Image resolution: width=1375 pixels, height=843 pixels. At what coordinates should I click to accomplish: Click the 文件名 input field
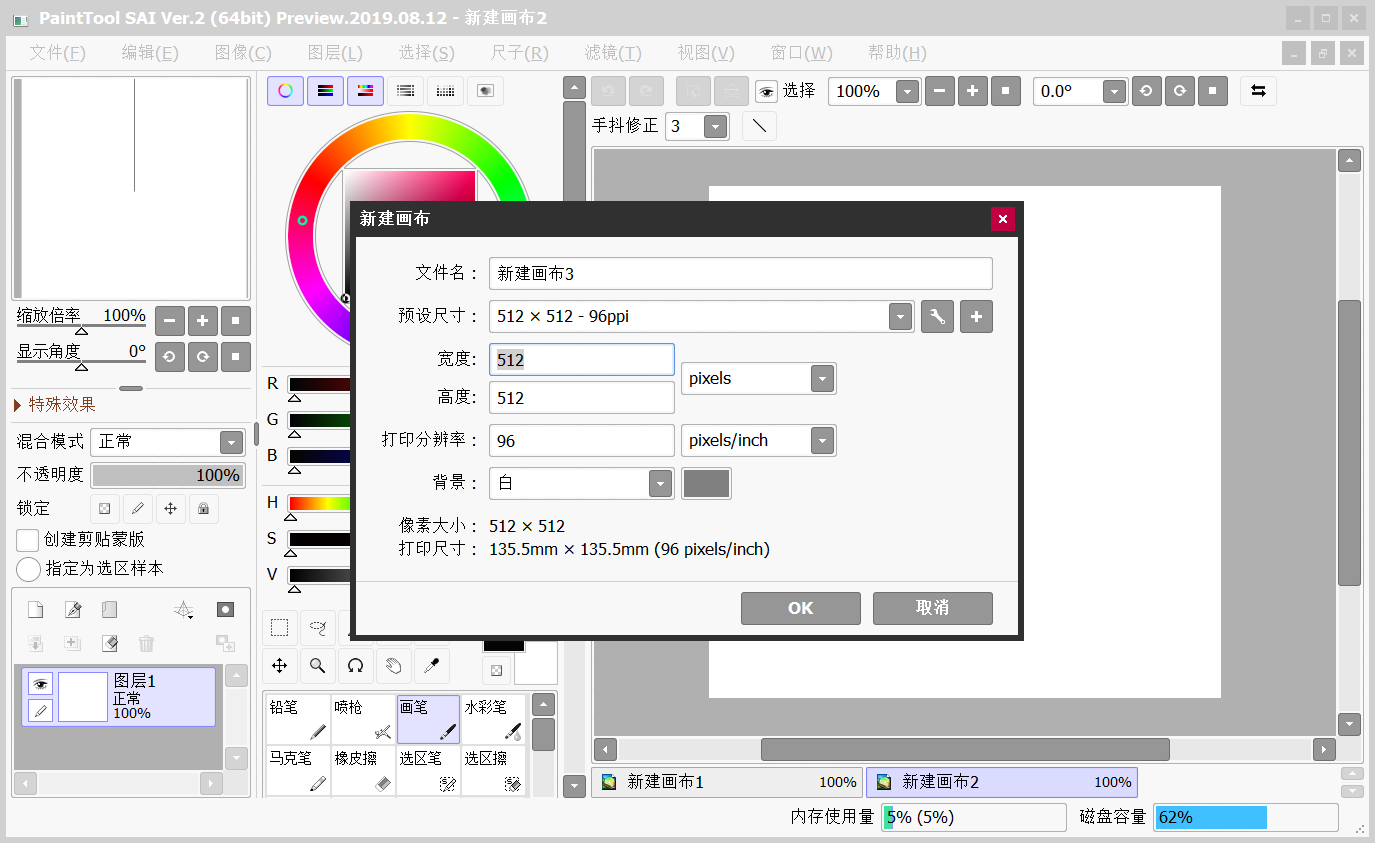[741, 274]
